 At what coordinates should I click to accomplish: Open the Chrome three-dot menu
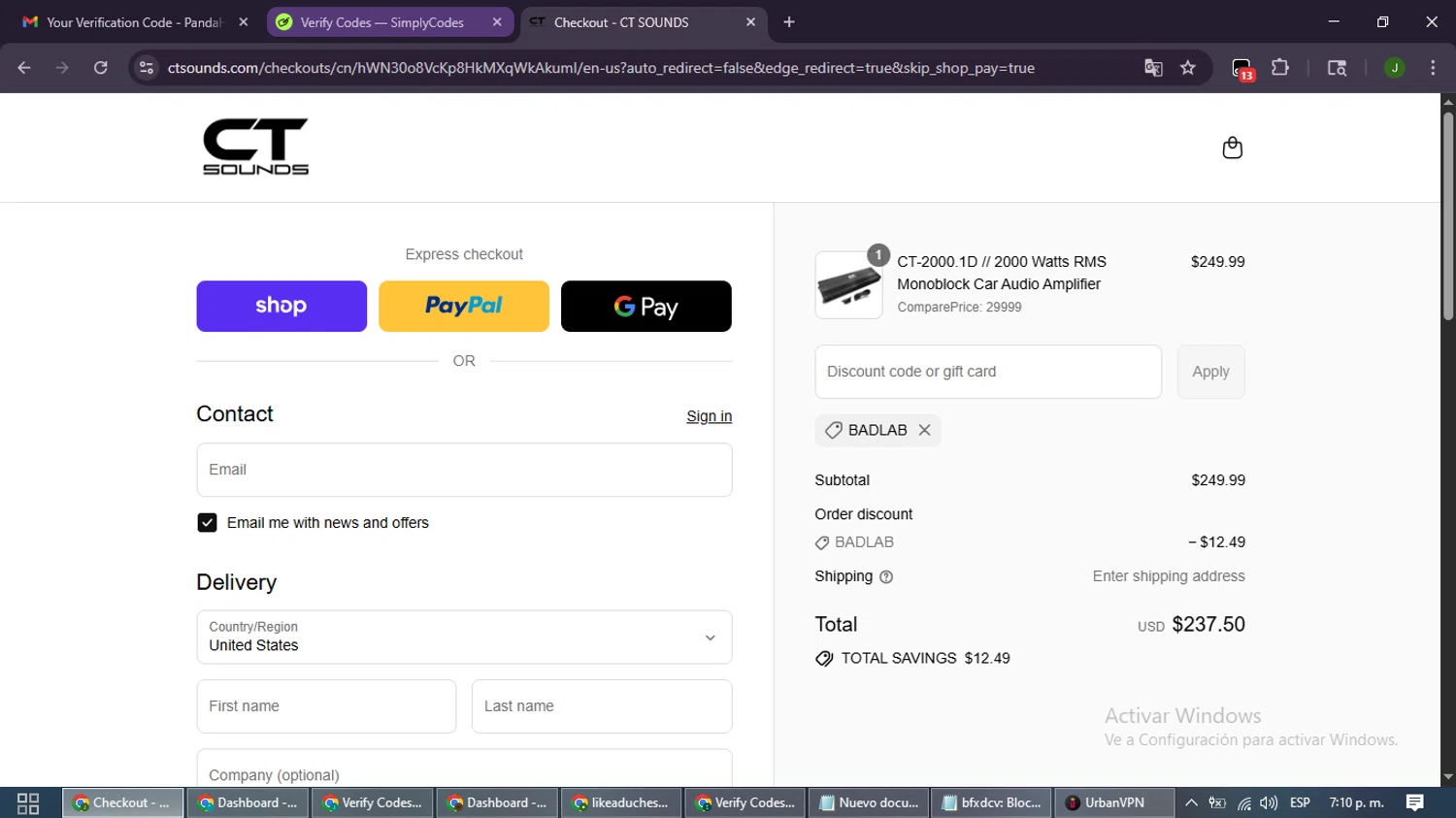tap(1433, 68)
